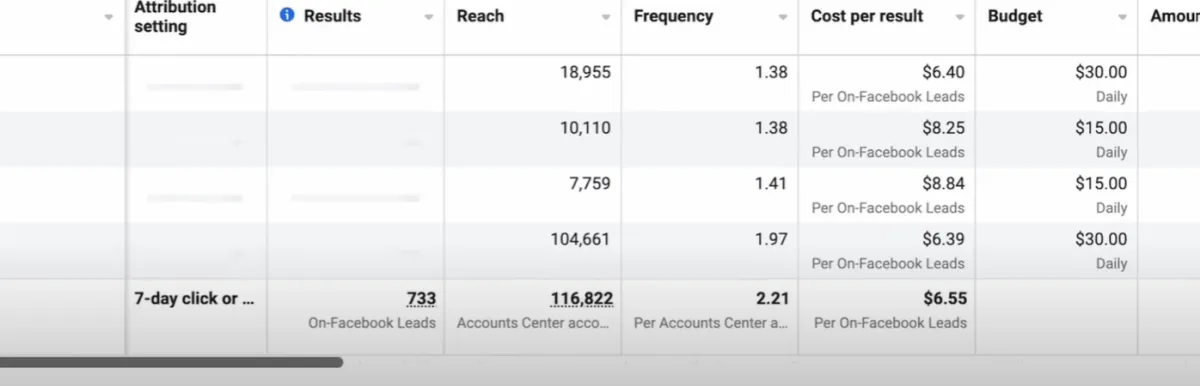Click the blue info icon beside Results

tap(287, 16)
